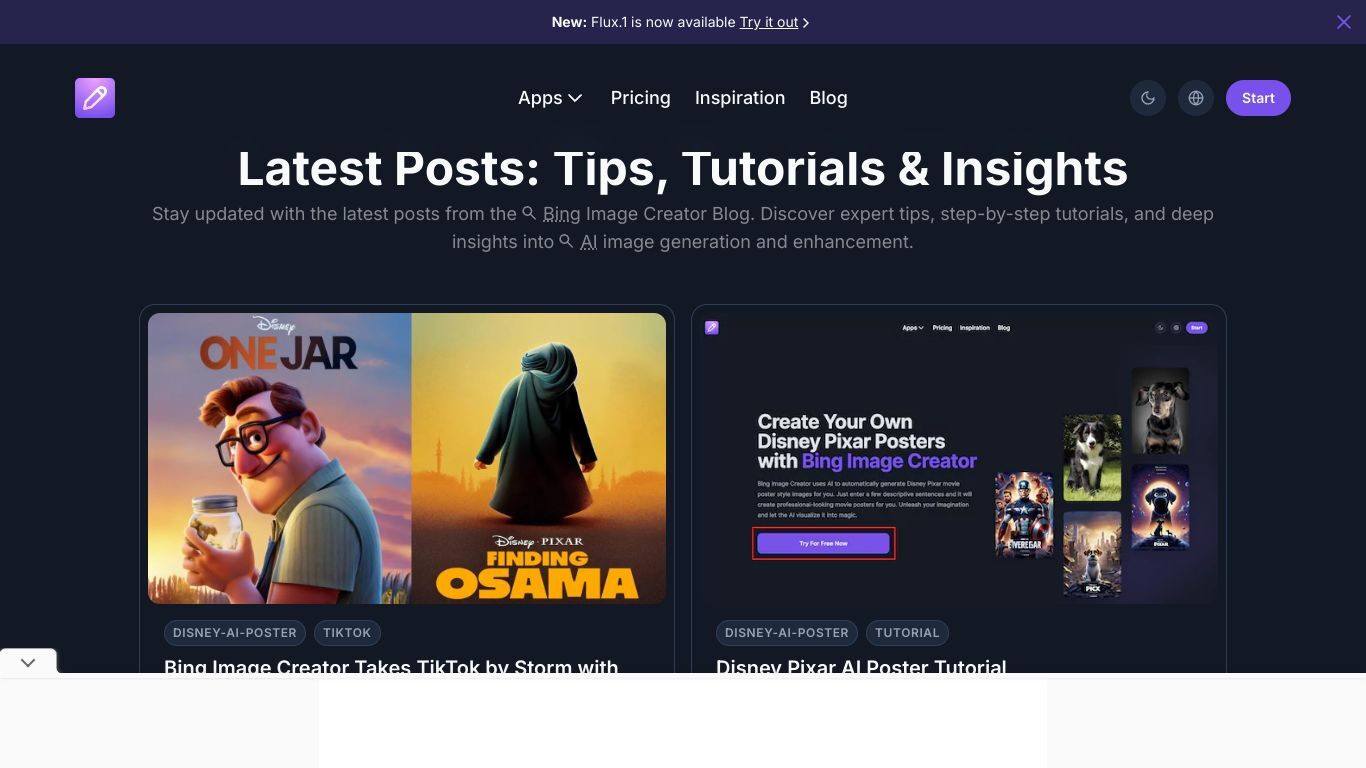Open the language globe icon
1366x768 pixels.
[x=1196, y=98]
